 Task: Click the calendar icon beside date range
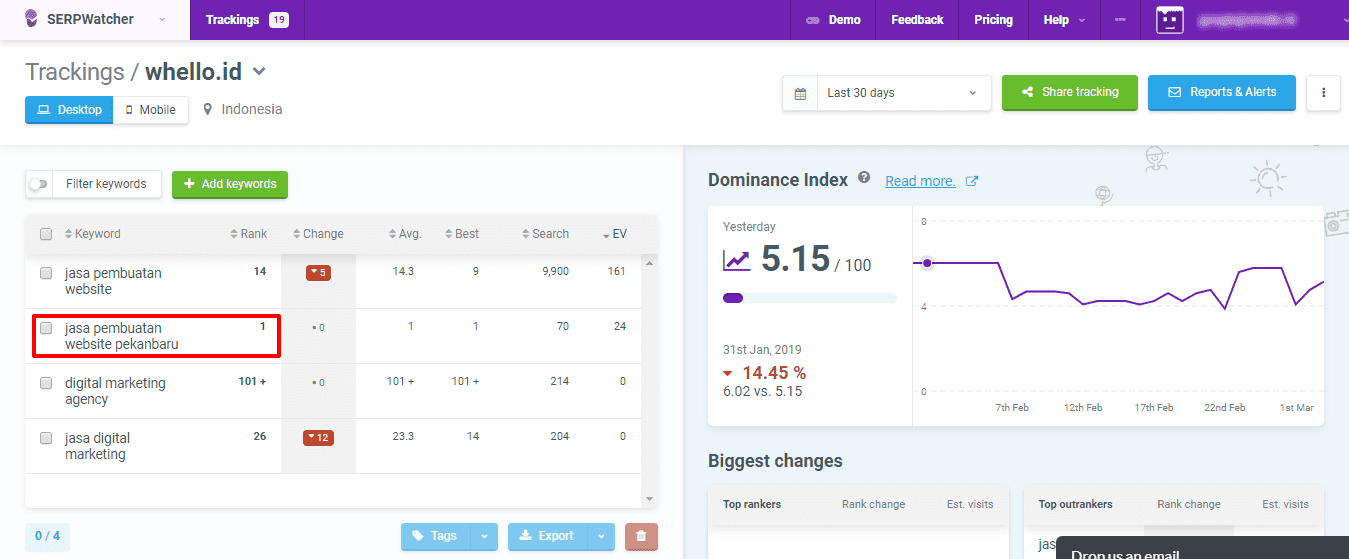point(800,93)
